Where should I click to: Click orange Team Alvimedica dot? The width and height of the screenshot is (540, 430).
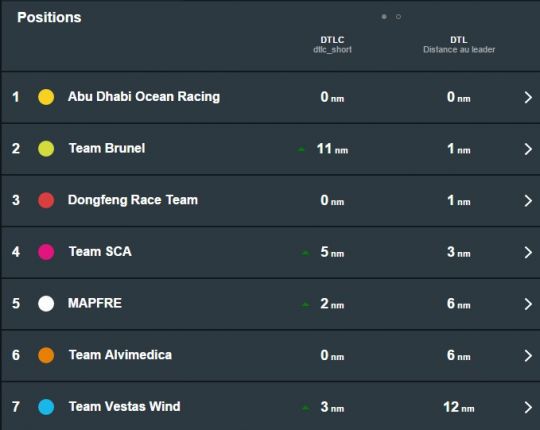tap(46, 355)
